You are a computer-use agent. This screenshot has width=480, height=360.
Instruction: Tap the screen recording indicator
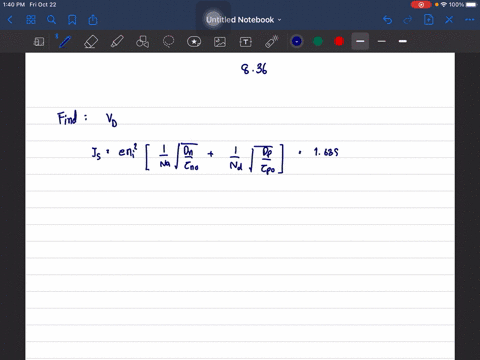(421, 5)
